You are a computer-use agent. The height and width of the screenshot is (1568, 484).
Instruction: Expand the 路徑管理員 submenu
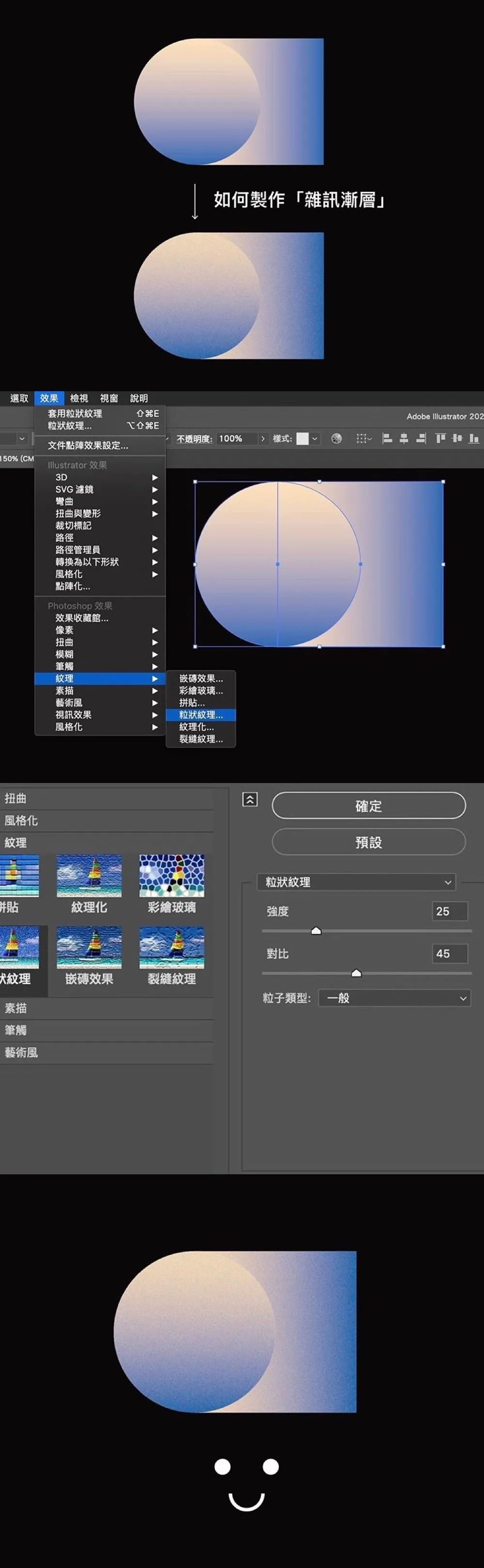click(x=100, y=550)
